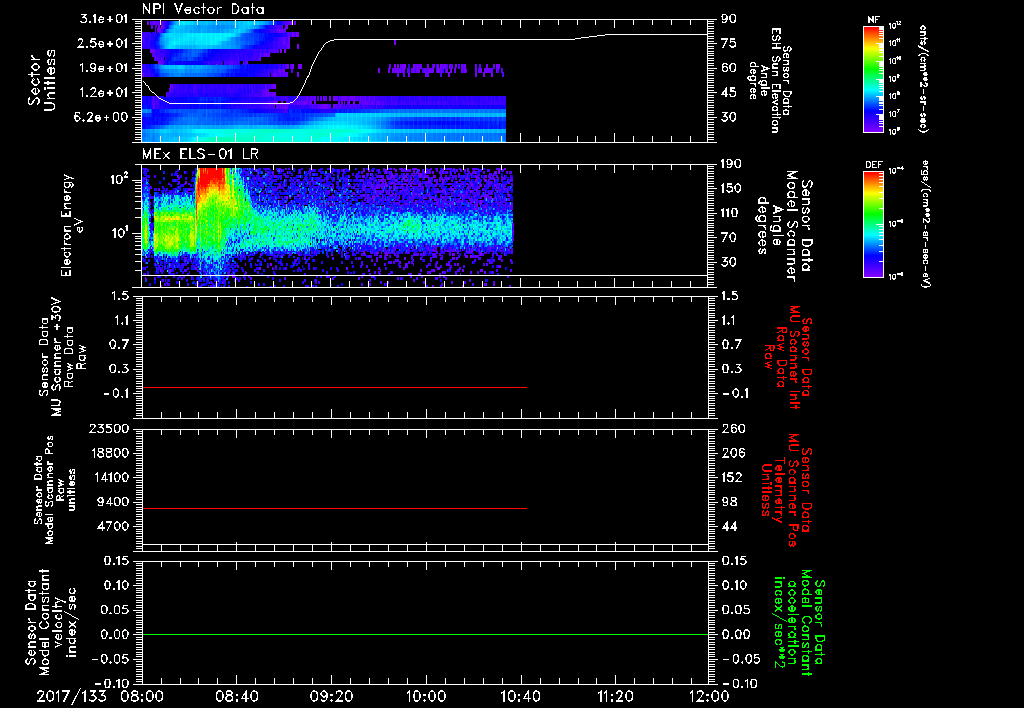This screenshot has width=1024, height=708.
Task: Click the 2017/133 date label
Action: pos(71,696)
